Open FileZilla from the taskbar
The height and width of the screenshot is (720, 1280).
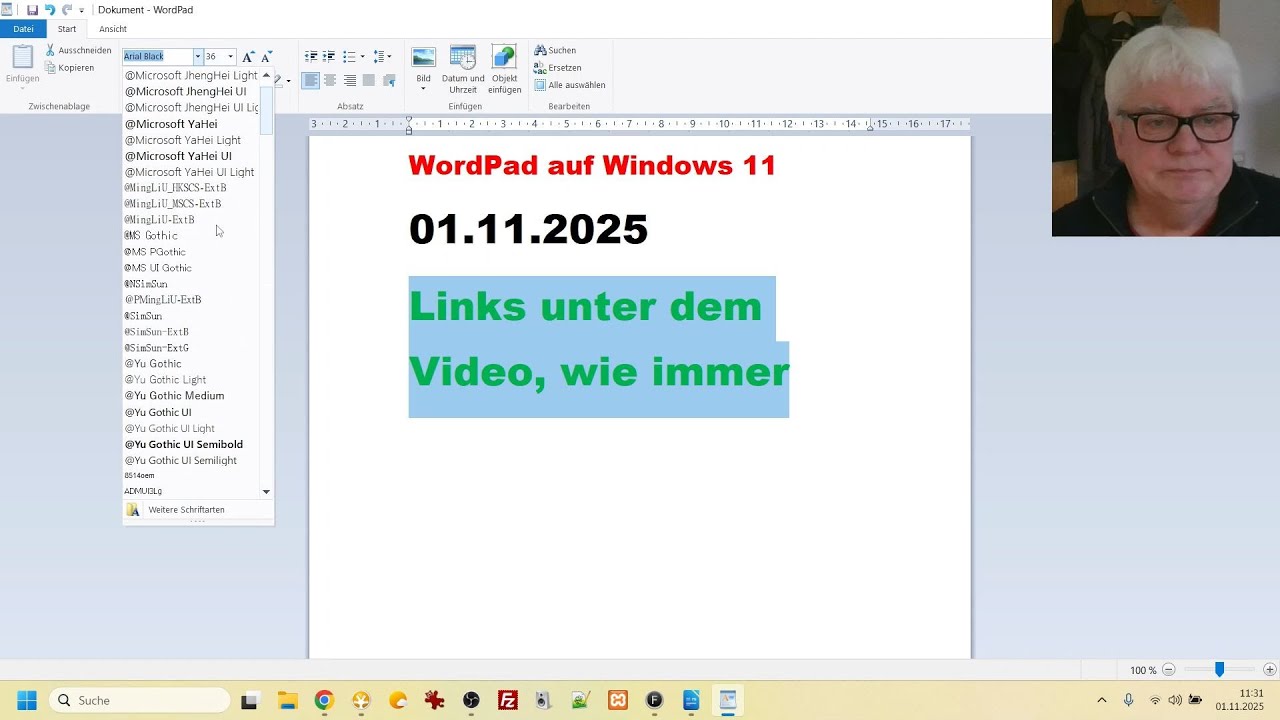[x=507, y=700]
